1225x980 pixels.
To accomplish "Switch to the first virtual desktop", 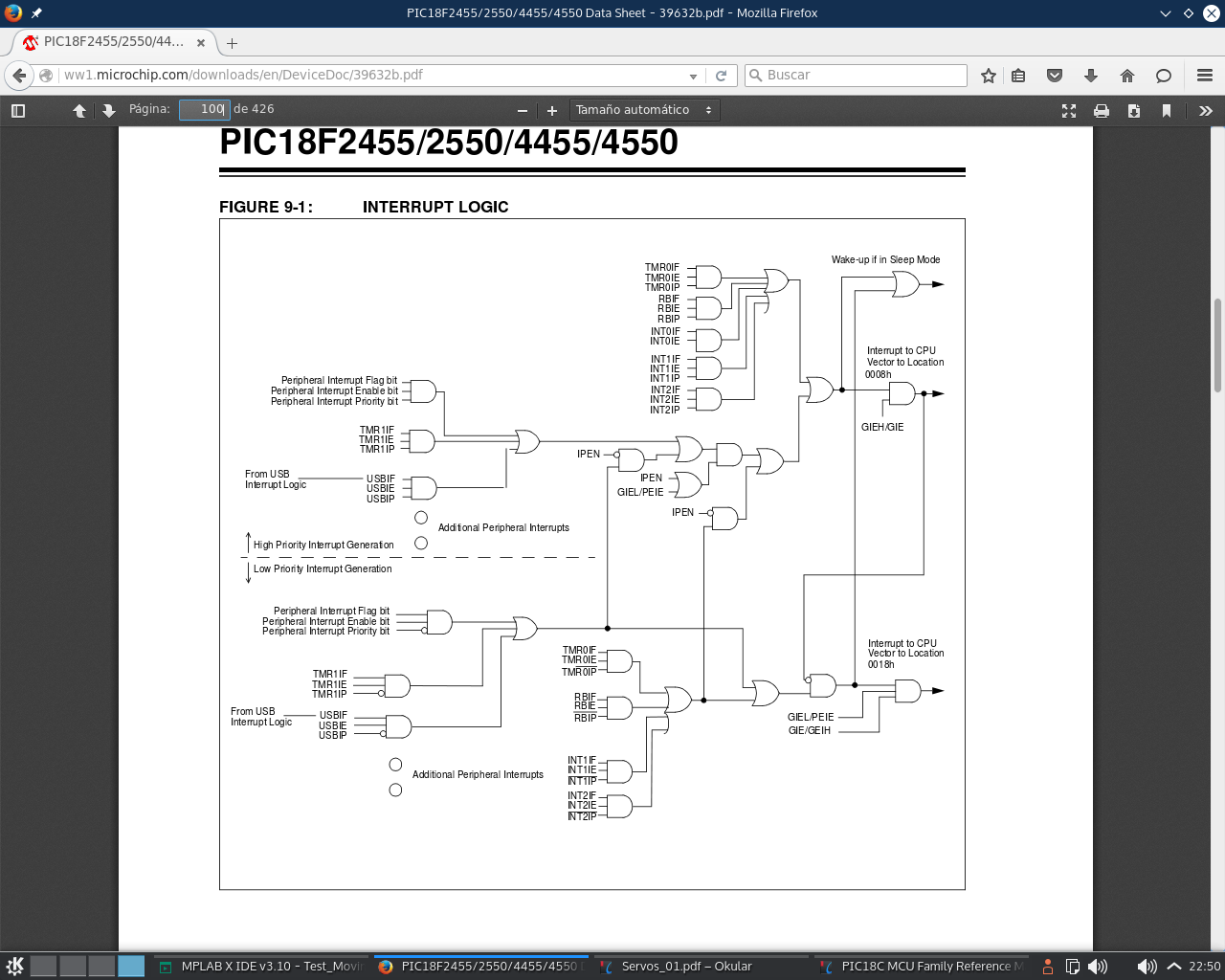I will click(43, 966).
